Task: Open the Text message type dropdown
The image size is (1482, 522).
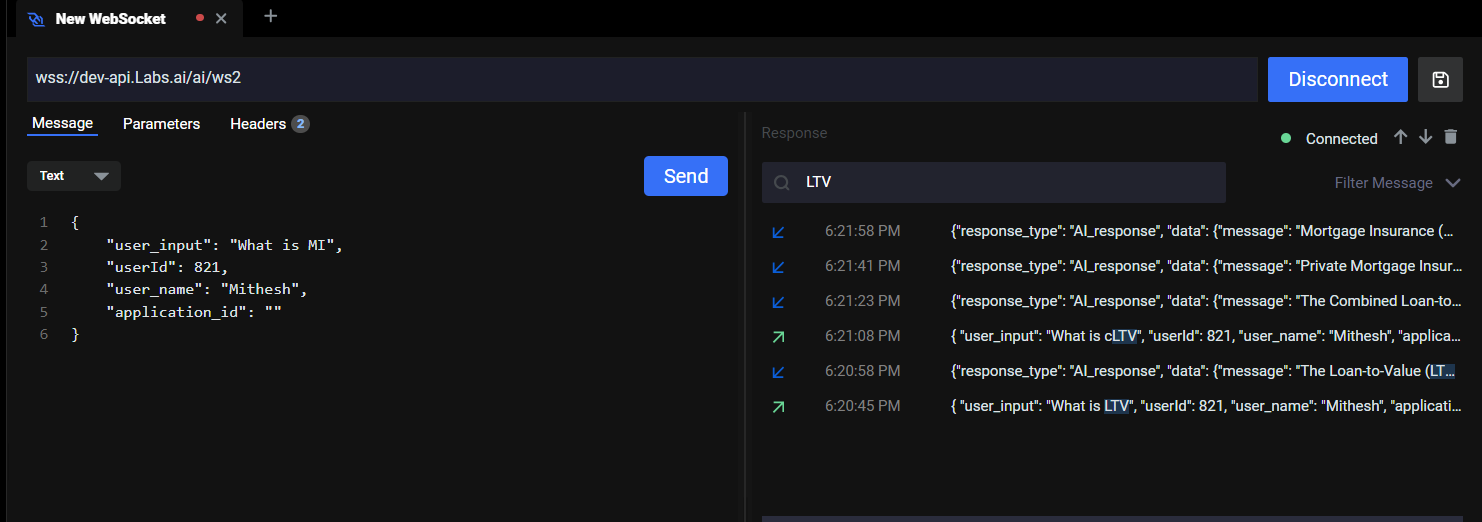Action: [x=74, y=176]
